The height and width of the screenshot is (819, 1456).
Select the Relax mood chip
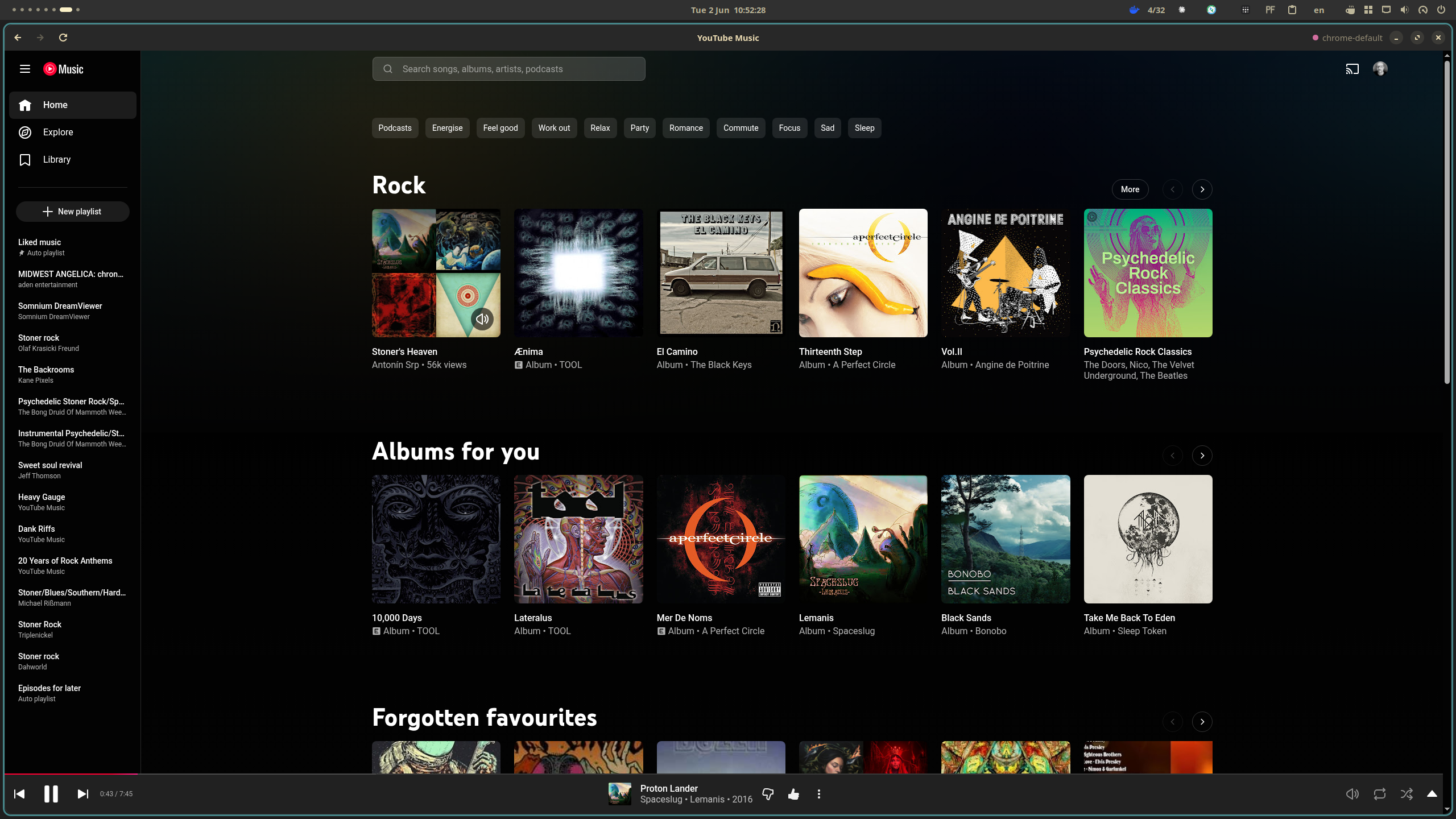[601, 128]
